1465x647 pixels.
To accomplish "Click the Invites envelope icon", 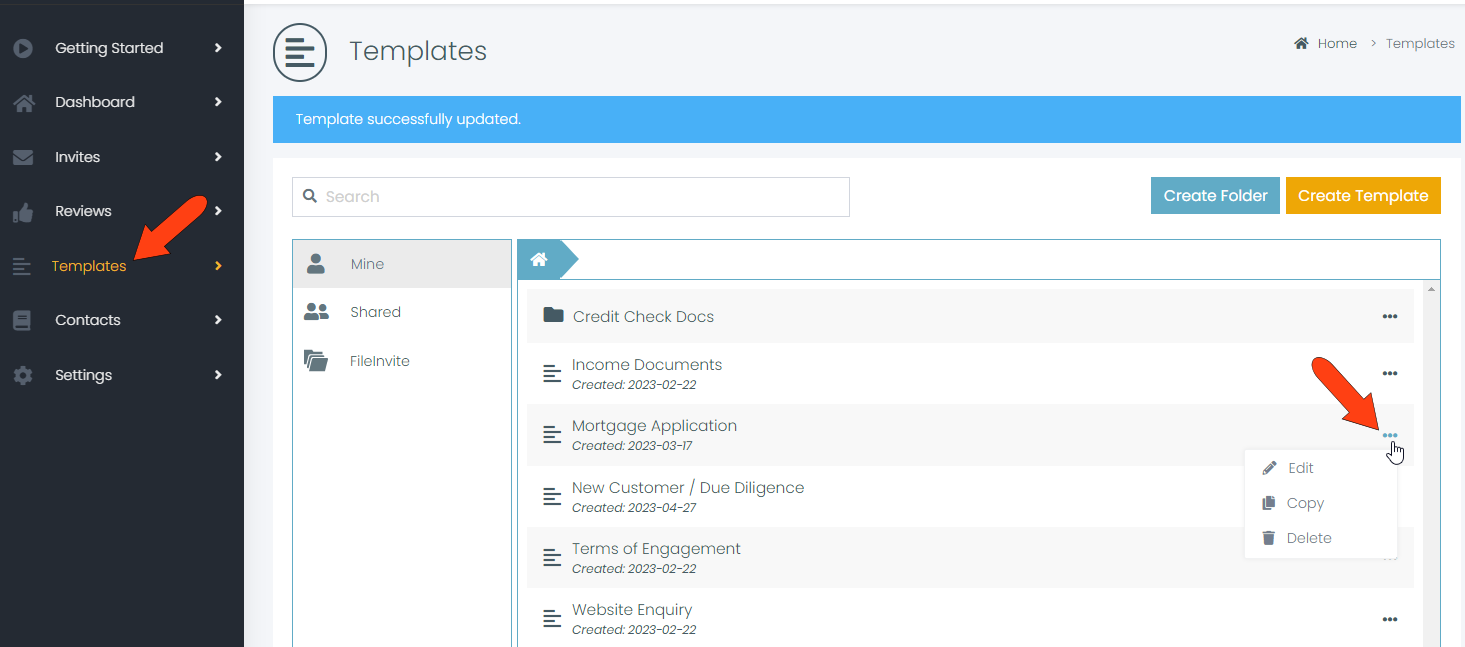I will click(x=23, y=157).
